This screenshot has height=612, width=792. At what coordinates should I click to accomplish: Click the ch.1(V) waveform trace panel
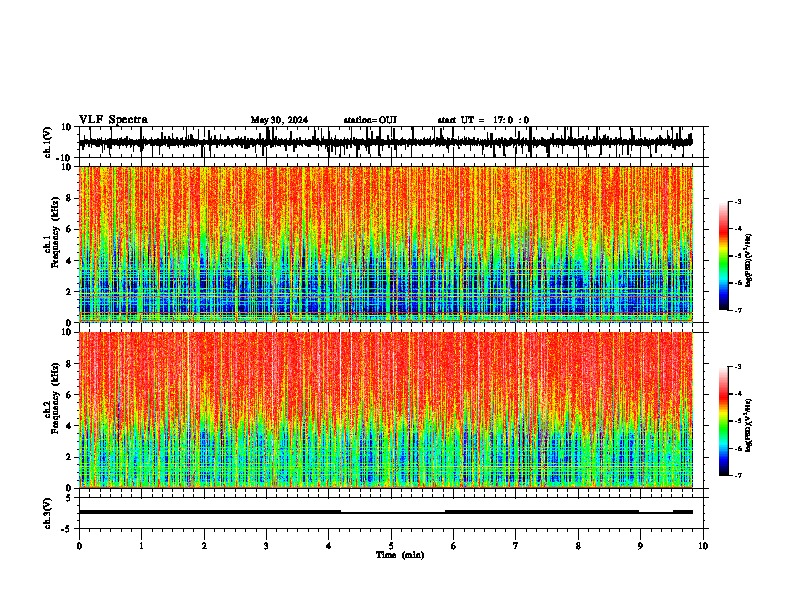391,142
